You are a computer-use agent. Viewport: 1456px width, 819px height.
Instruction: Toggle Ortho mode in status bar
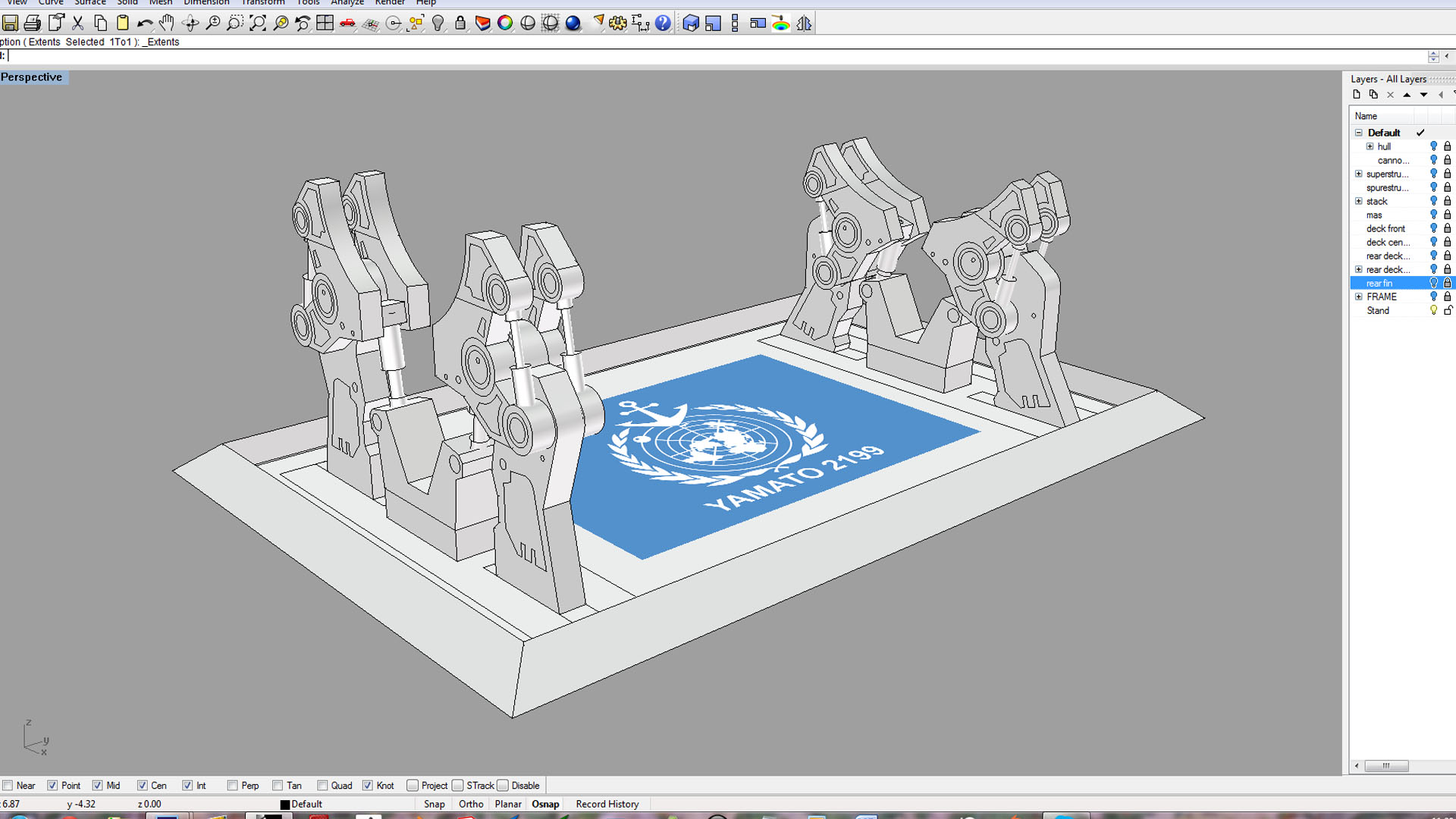[x=471, y=804]
